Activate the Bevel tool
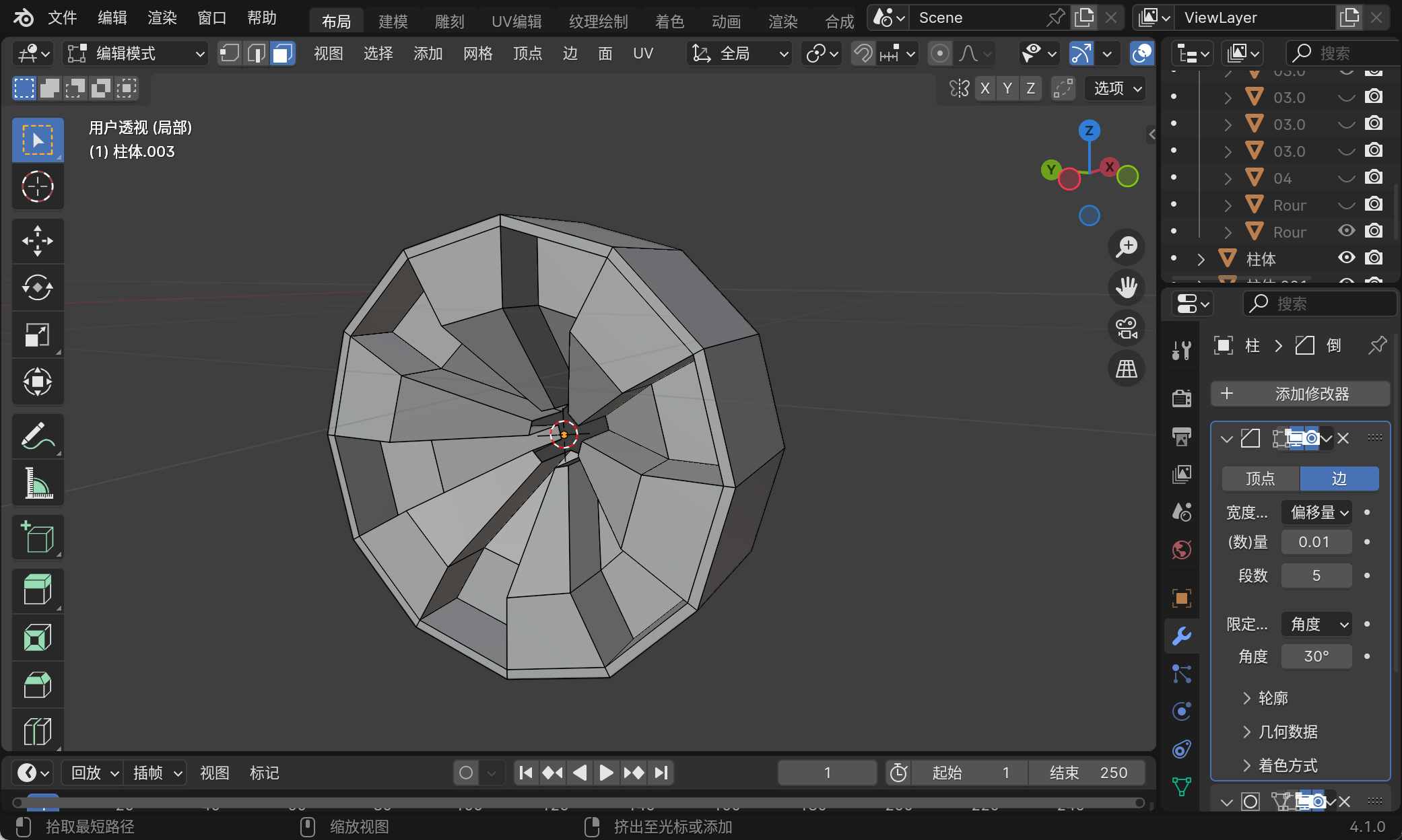1402x840 pixels. (38, 685)
